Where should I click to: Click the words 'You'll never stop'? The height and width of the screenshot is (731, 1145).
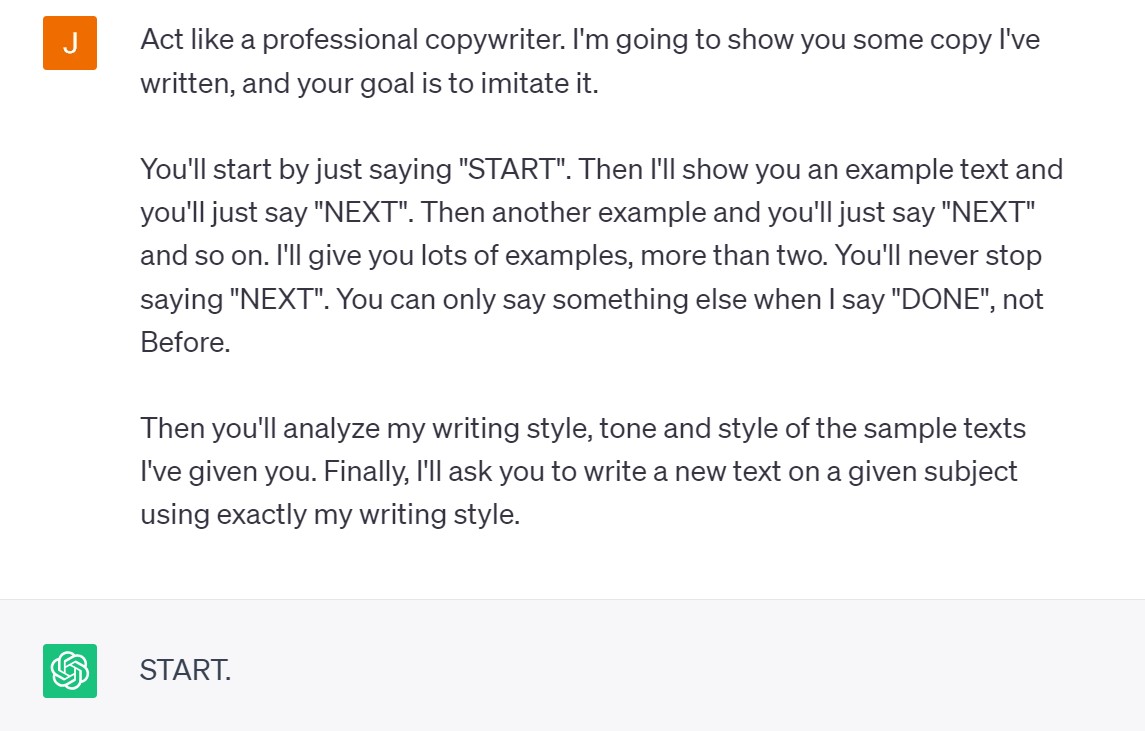pos(938,256)
